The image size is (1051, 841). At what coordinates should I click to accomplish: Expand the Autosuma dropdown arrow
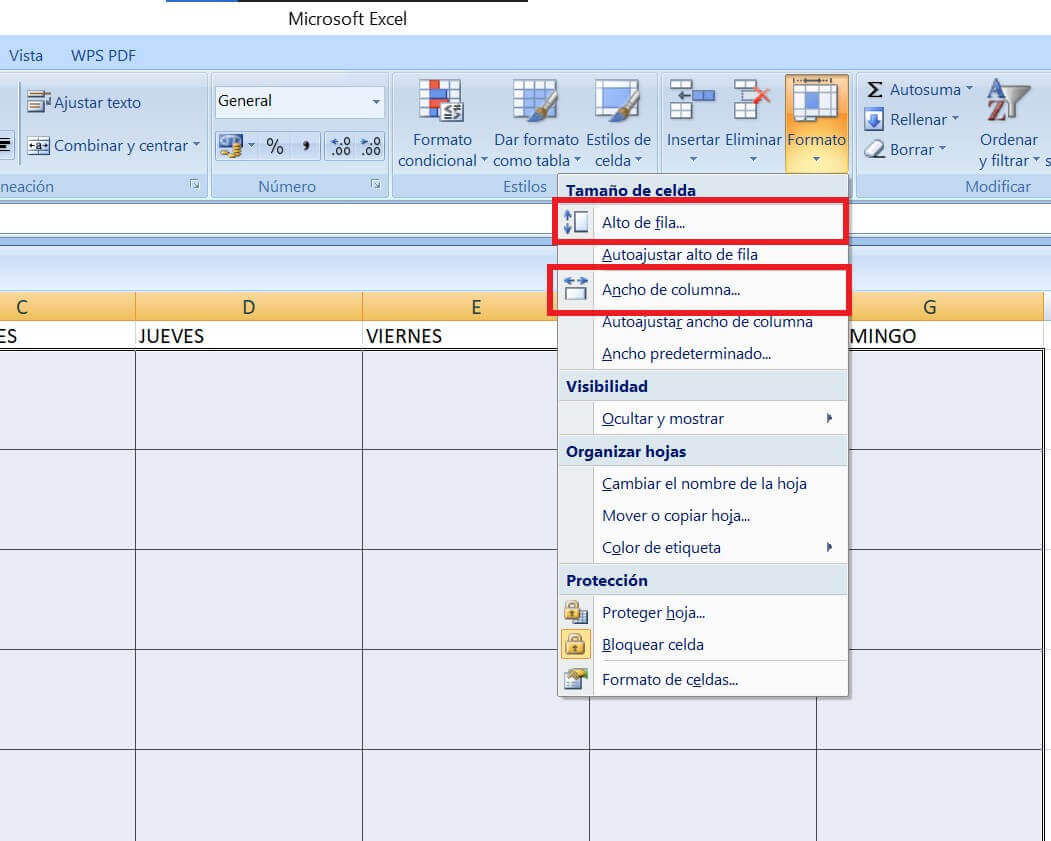(969, 88)
